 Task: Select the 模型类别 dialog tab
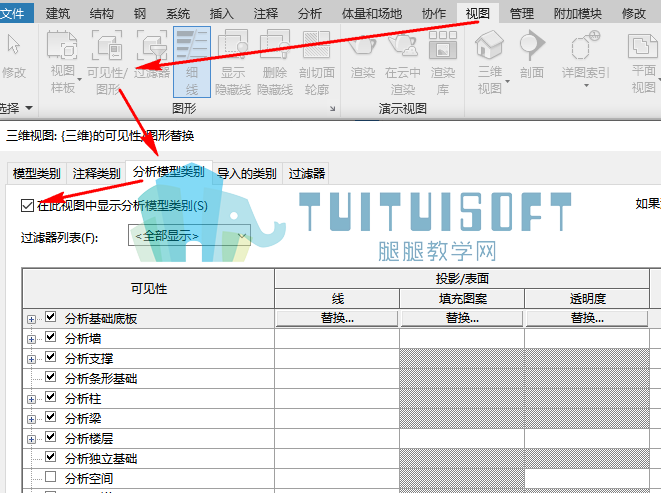pyautogui.click(x=37, y=173)
